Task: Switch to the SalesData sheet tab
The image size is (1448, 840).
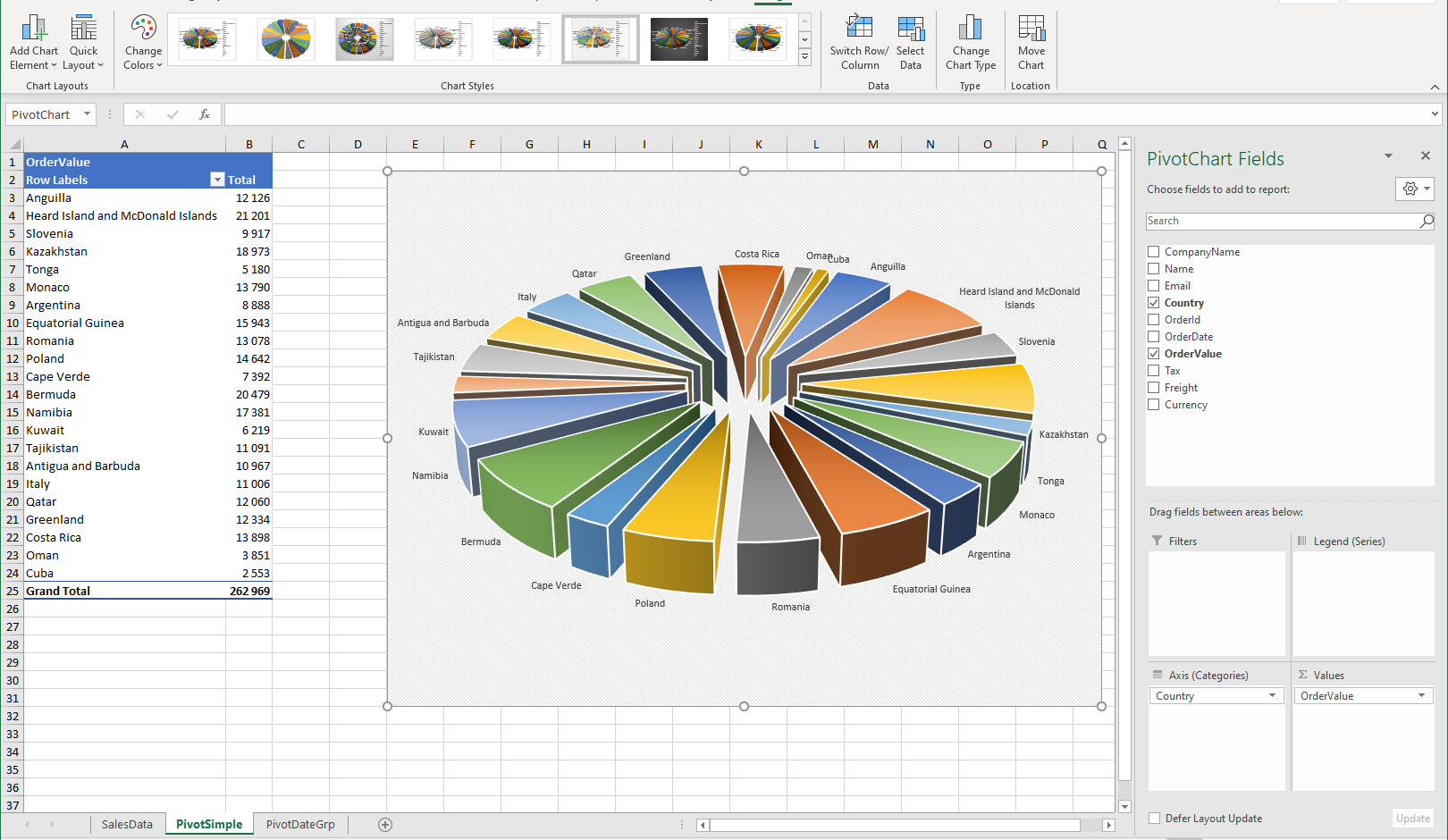Action: point(127,824)
